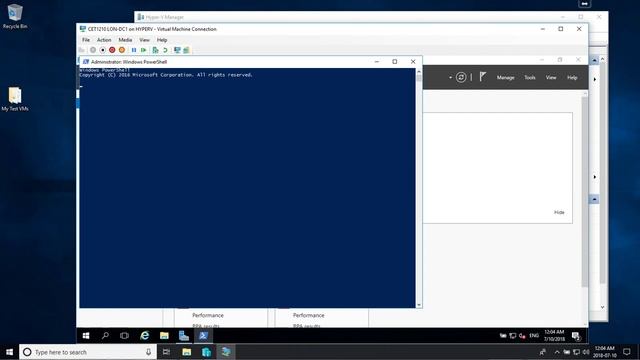Switch to Server Manager in guest taskbar
640x360 pixels.
[x=184, y=336]
